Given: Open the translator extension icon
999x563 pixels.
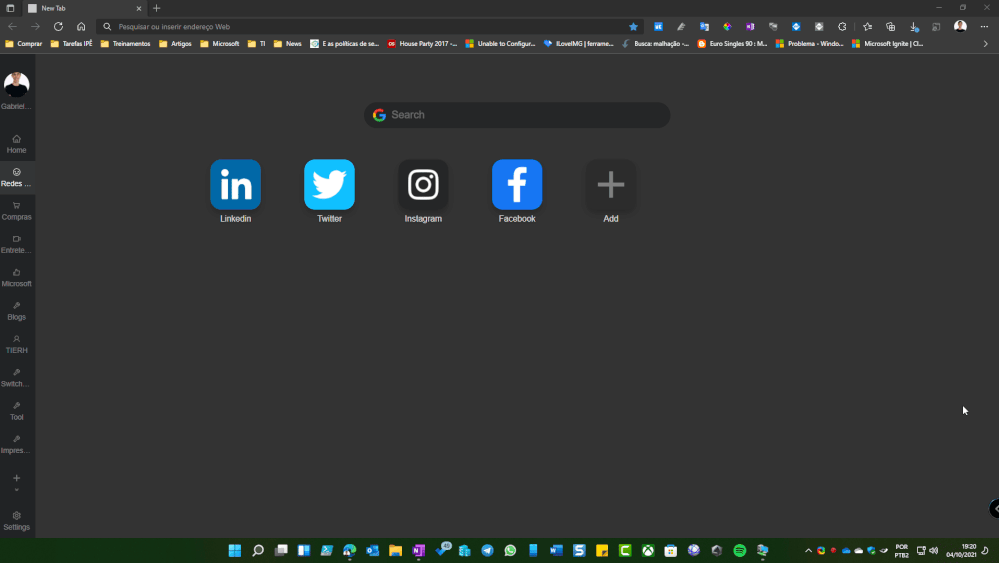Looking at the screenshot, I should pyautogui.click(x=704, y=27).
